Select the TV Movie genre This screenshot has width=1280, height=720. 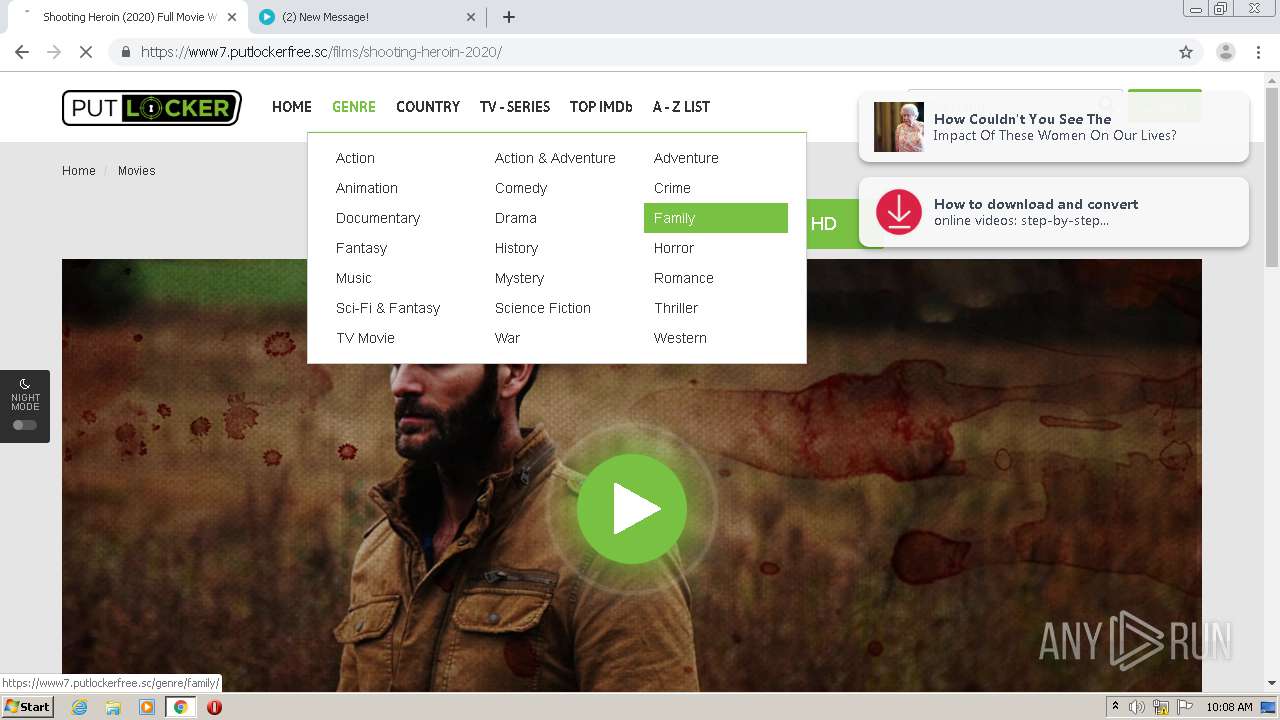365,338
